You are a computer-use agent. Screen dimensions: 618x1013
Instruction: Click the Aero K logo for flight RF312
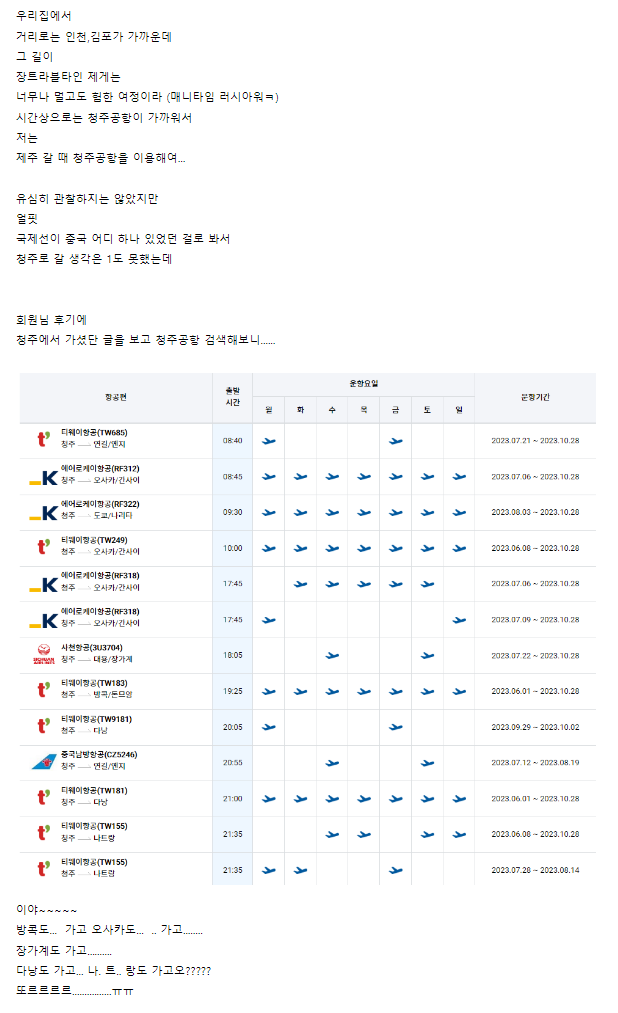point(43,477)
